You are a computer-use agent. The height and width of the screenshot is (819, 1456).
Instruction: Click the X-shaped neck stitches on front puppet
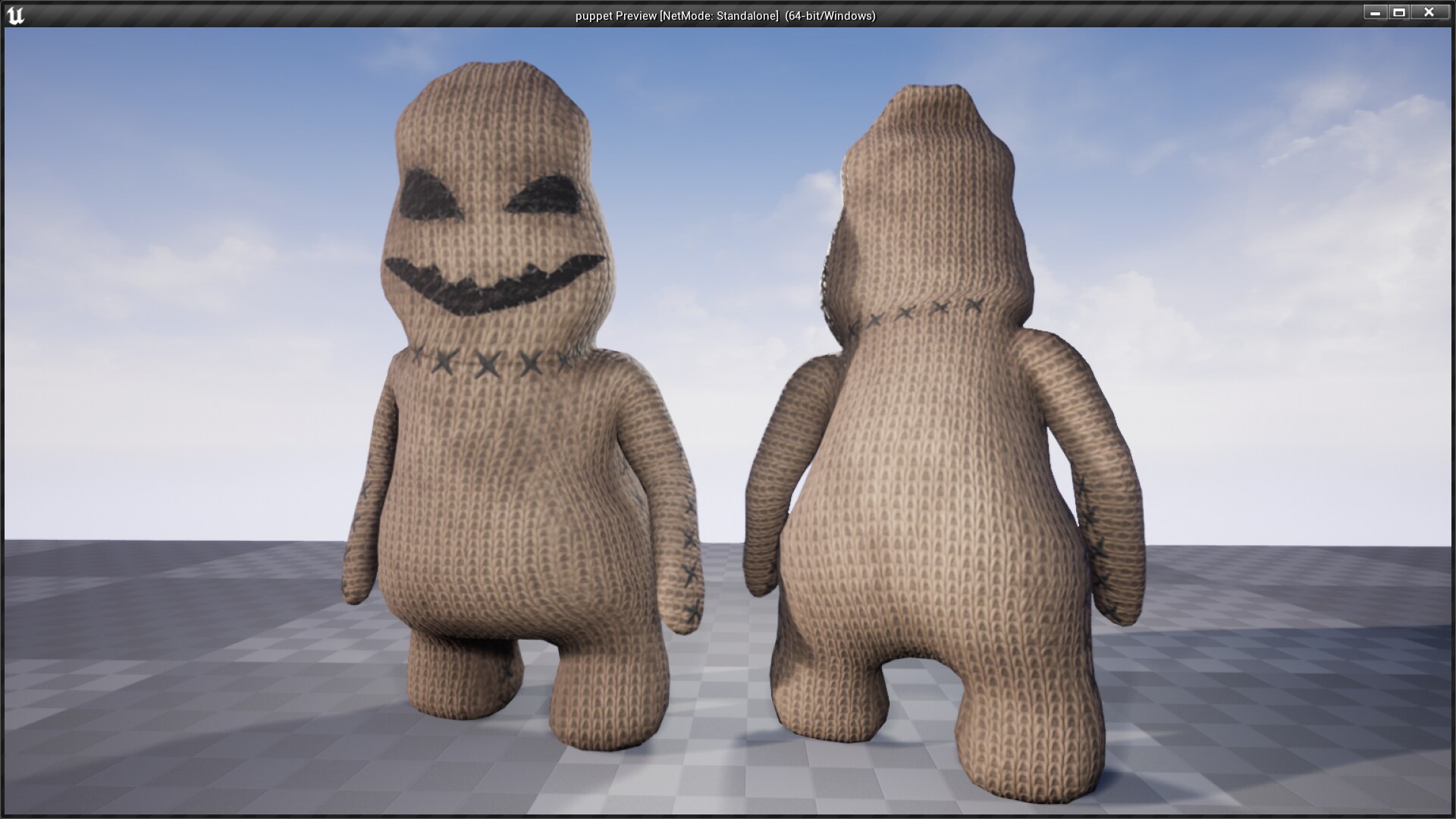[x=489, y=364]
